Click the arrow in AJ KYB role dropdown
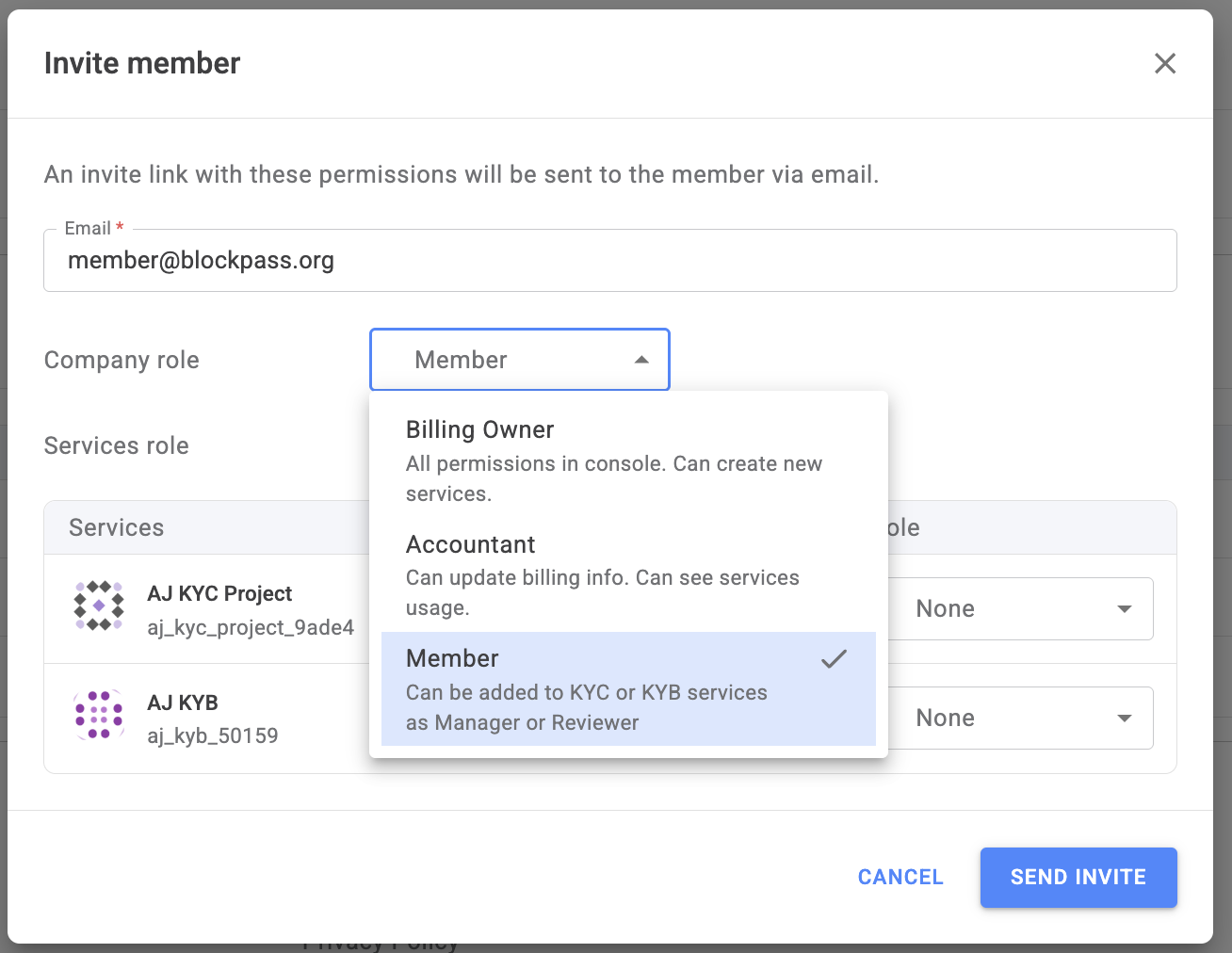 click(x=1124, y=719)
